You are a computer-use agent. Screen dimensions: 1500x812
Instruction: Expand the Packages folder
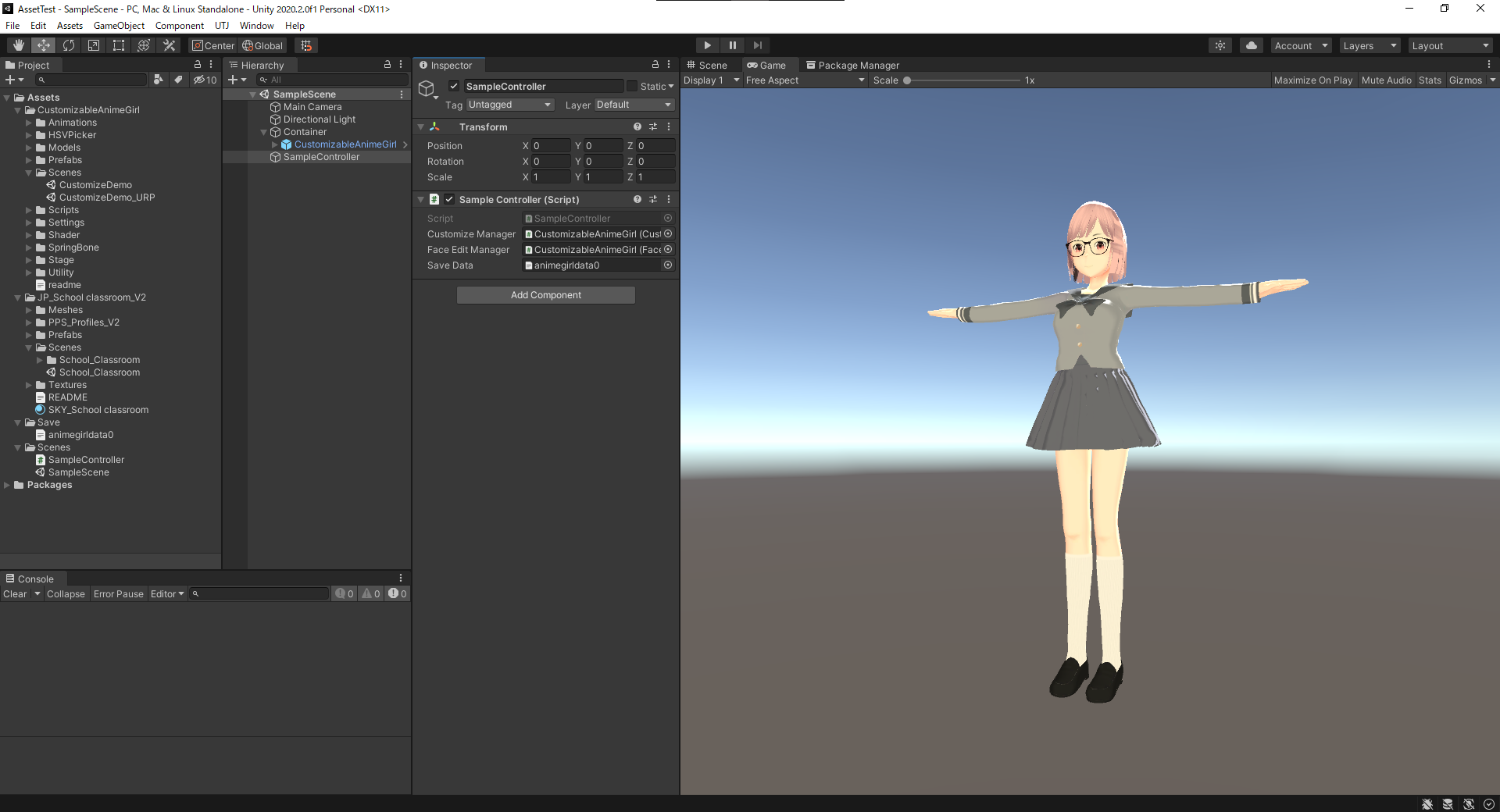[7, 485]
